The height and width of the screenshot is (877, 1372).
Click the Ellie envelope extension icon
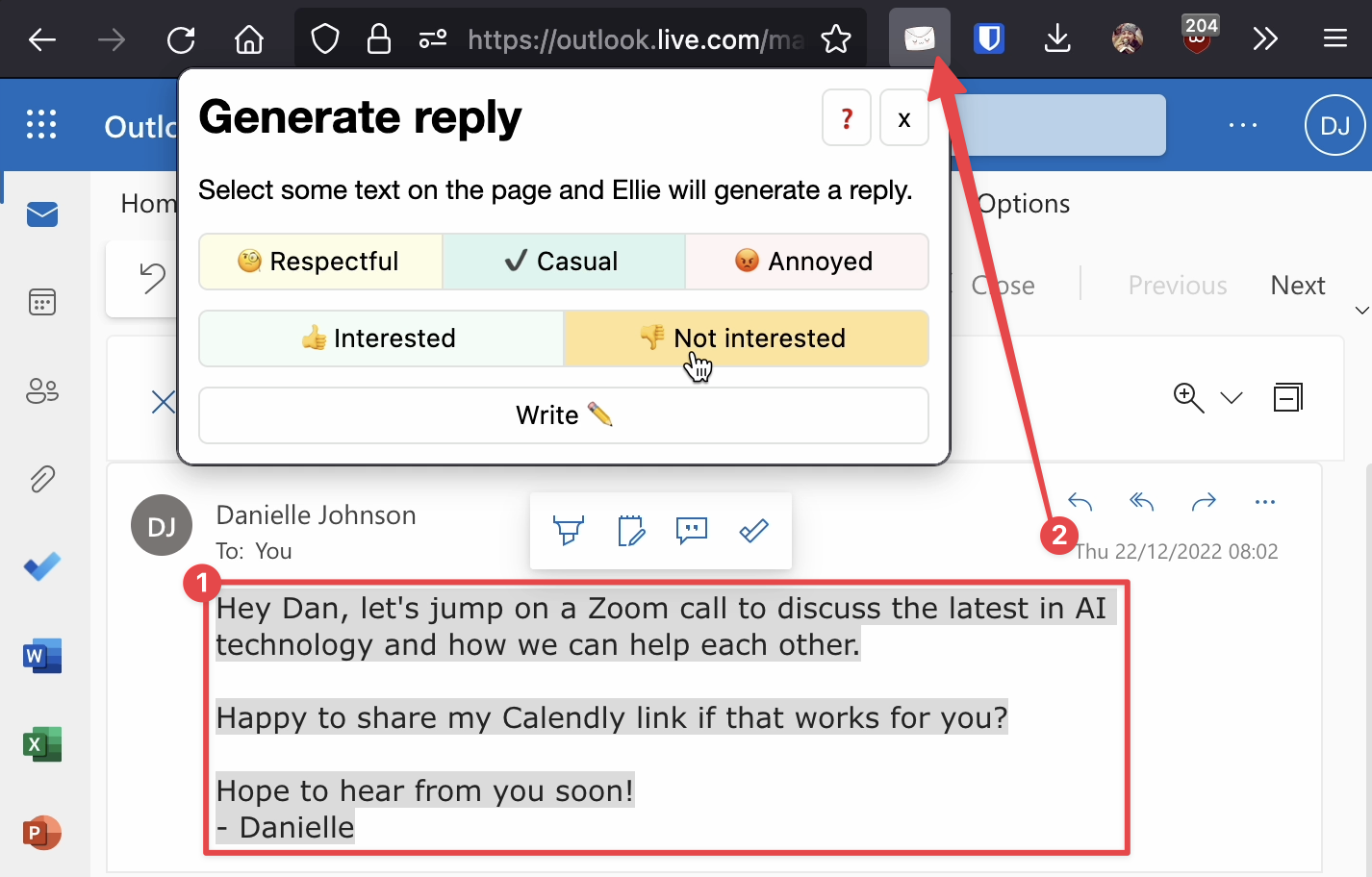point(919,38)
